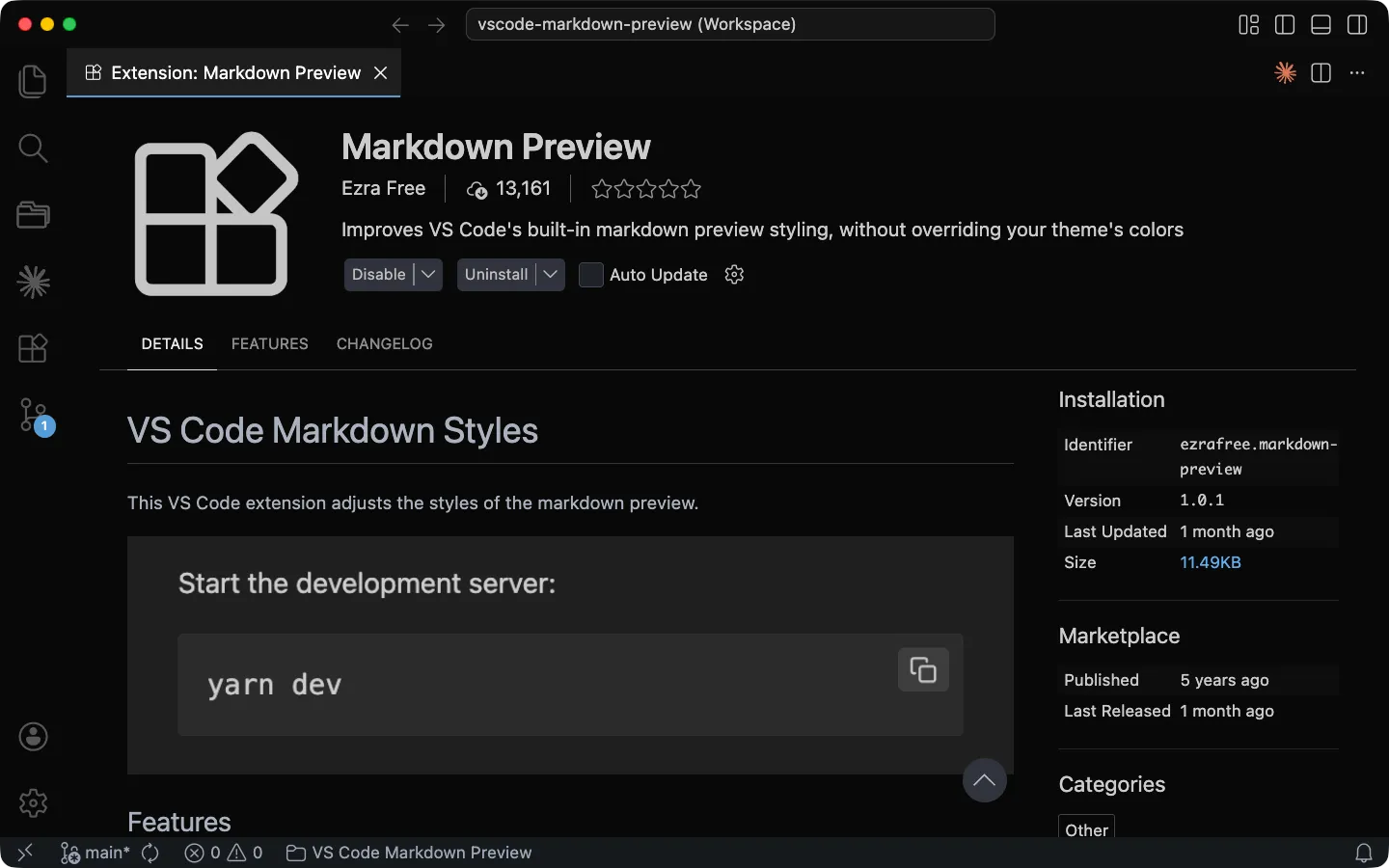Click the main* branch in status bar

pyautogui.click(x=95, y=853)
